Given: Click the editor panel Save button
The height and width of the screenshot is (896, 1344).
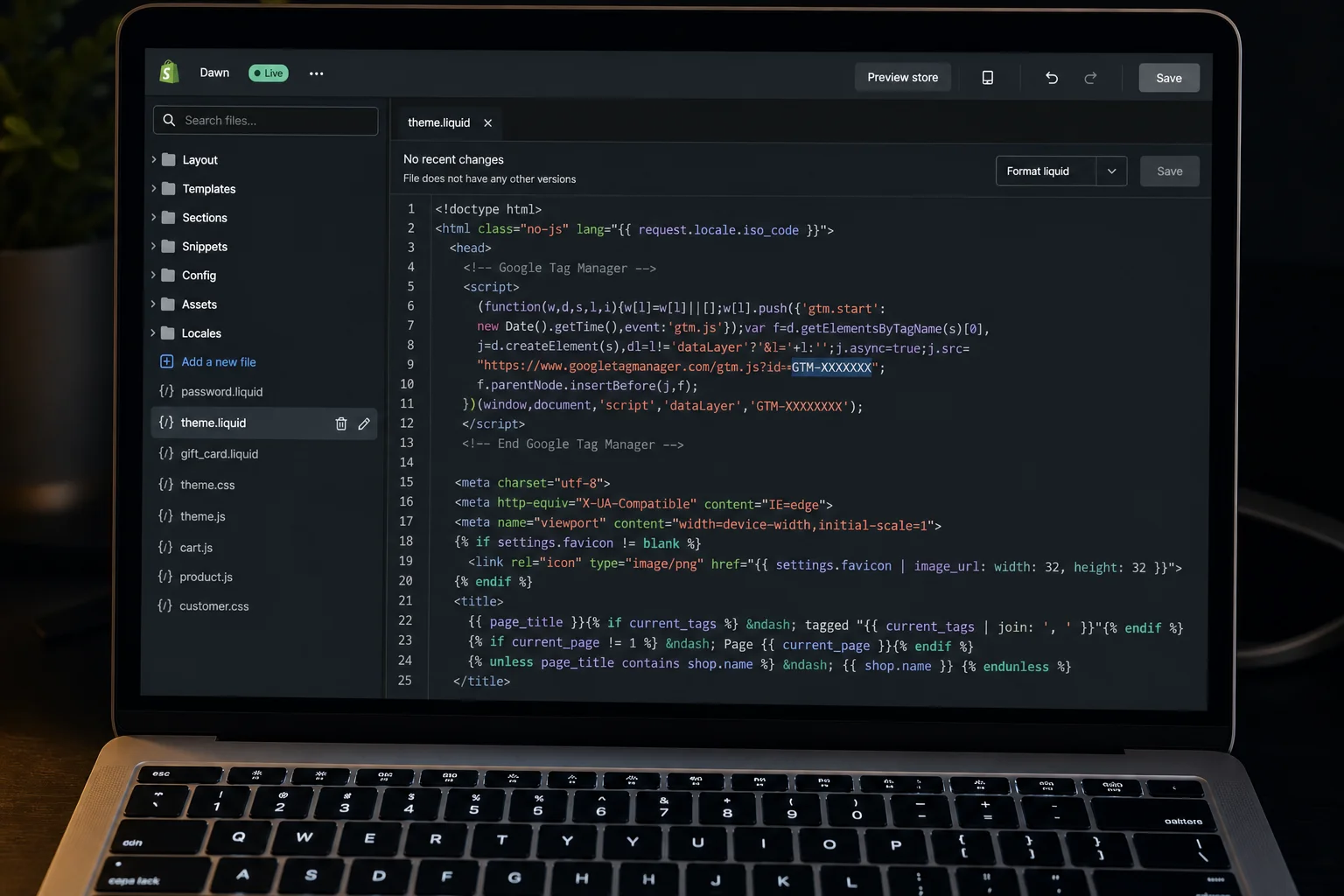Looking at the screenshot, I should [x=1170, y=171].
